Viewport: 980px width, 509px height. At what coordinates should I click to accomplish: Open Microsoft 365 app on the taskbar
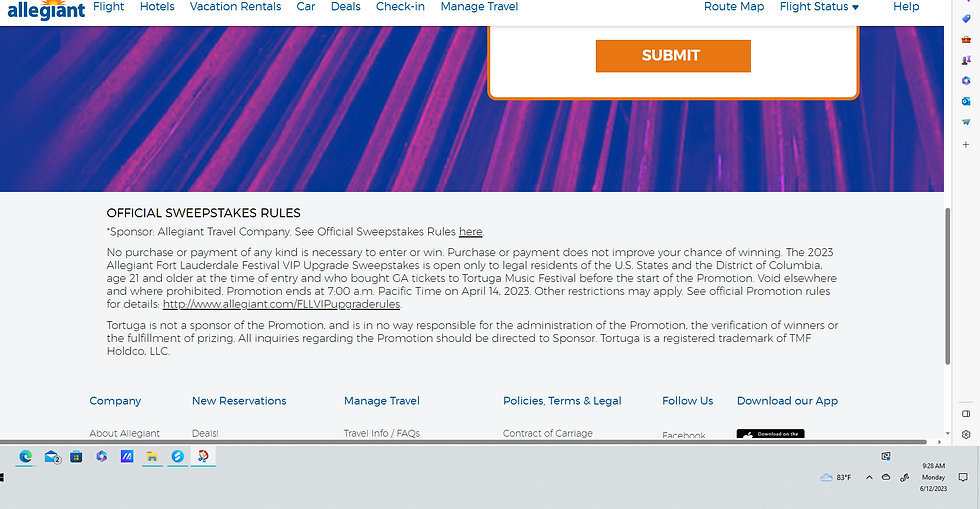(x=101, y=456)
